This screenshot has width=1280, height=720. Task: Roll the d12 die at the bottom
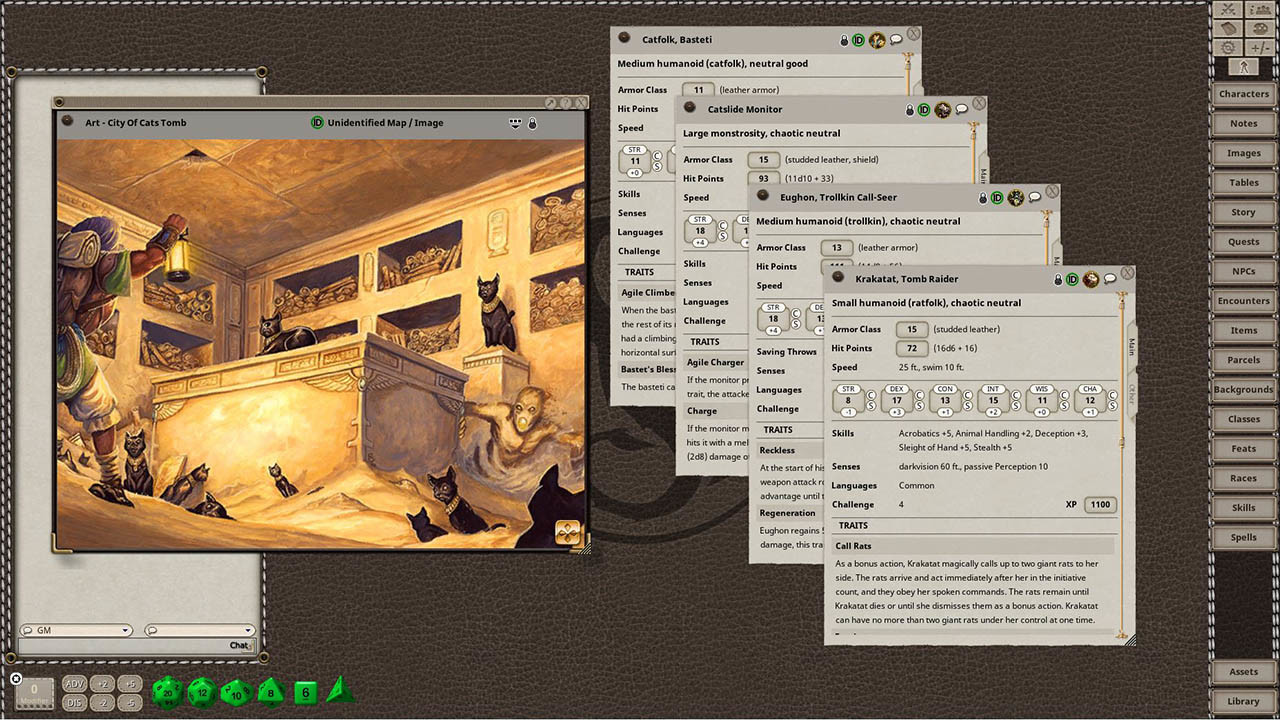[201, 692]
